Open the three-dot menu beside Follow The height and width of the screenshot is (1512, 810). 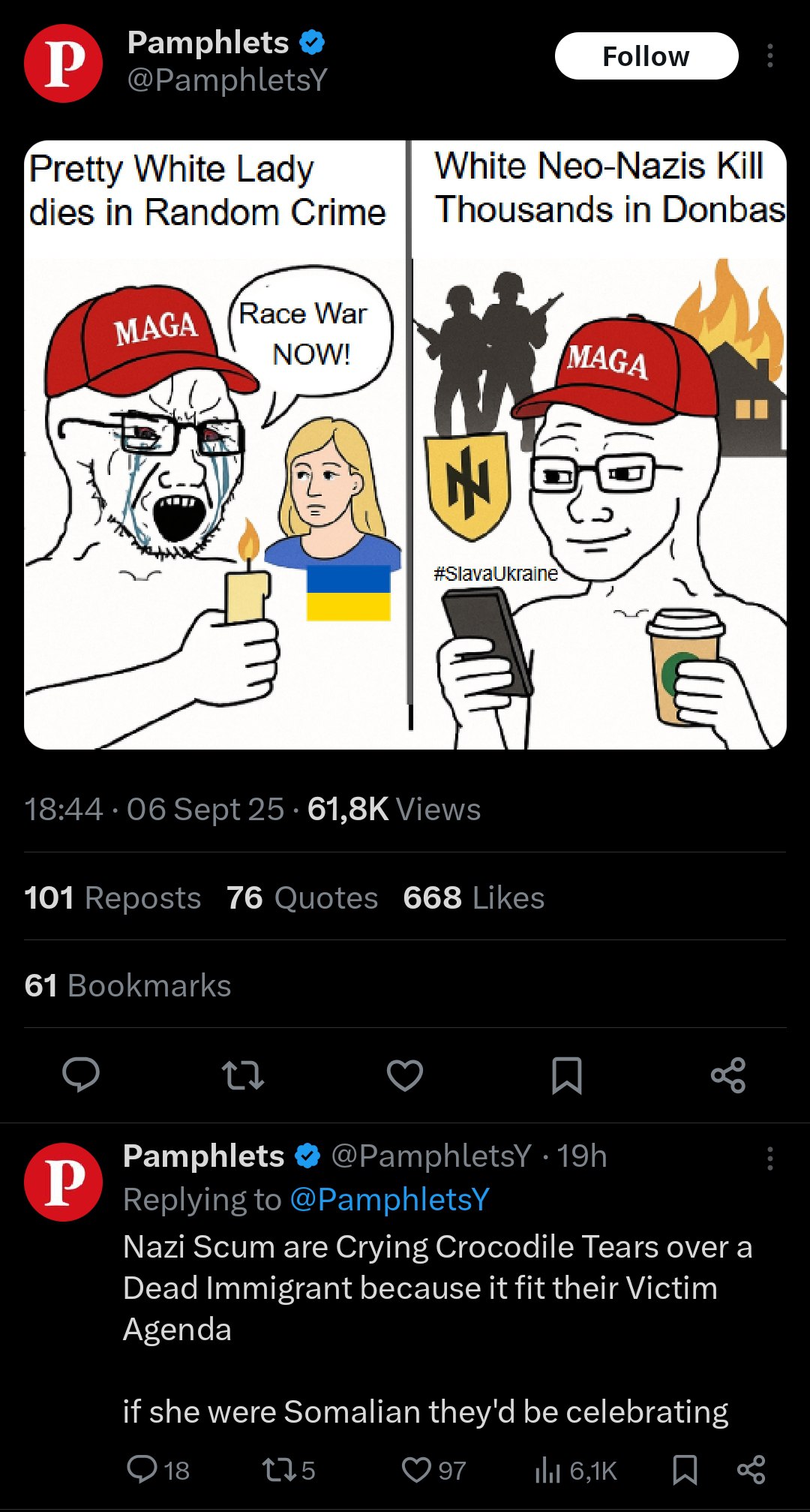[769, 56]
